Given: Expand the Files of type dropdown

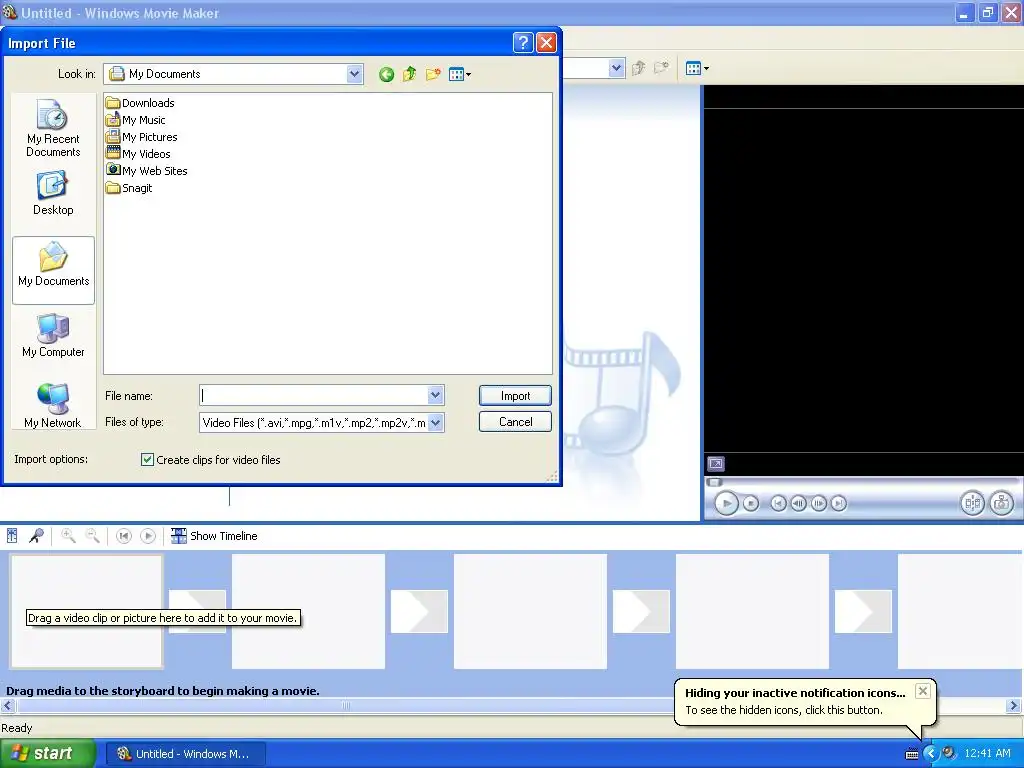Looking at the screenshot, I should 435,423.
